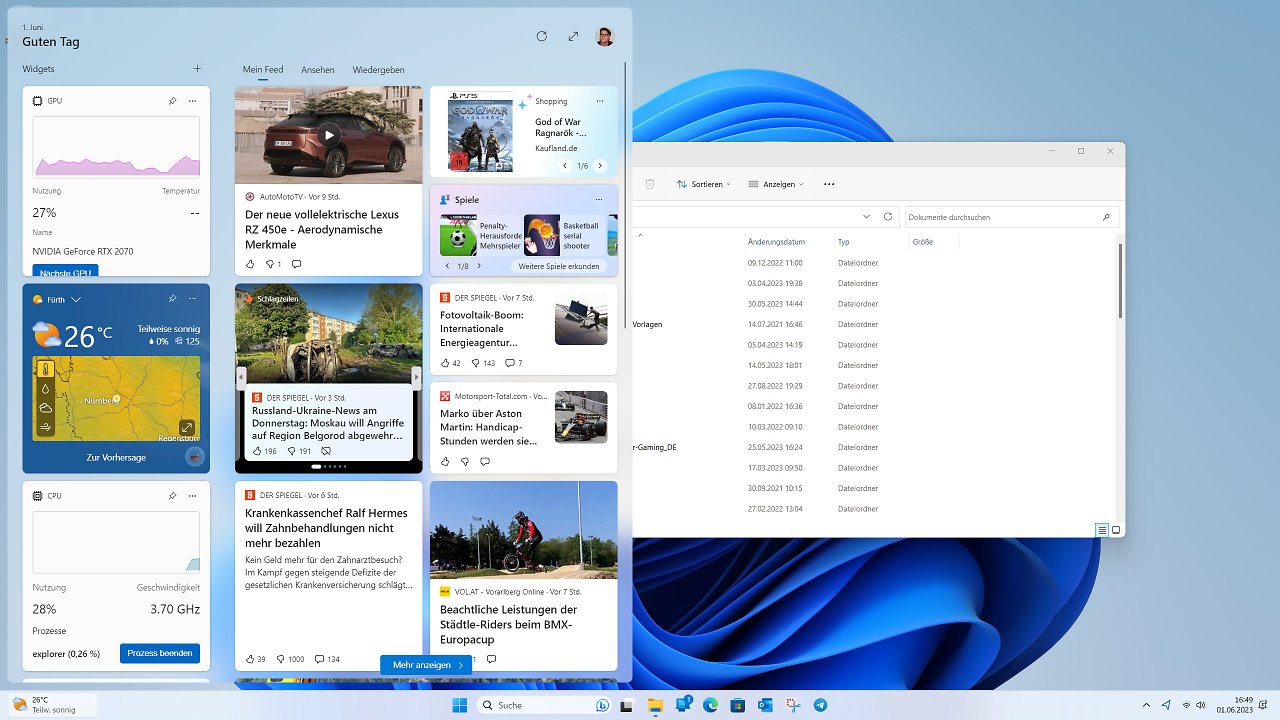Open comments on the Lexus article
The image size is (1280, 720).
[x=296, y=264]
